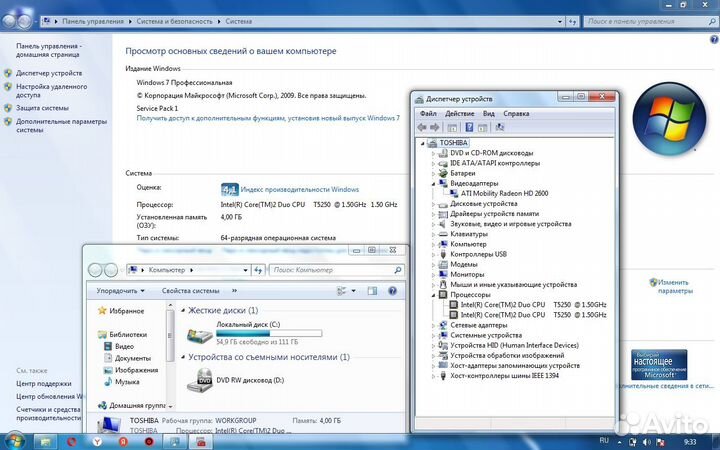Show more Explorer toolbar commands via » chevron

[x=234, y=291]
